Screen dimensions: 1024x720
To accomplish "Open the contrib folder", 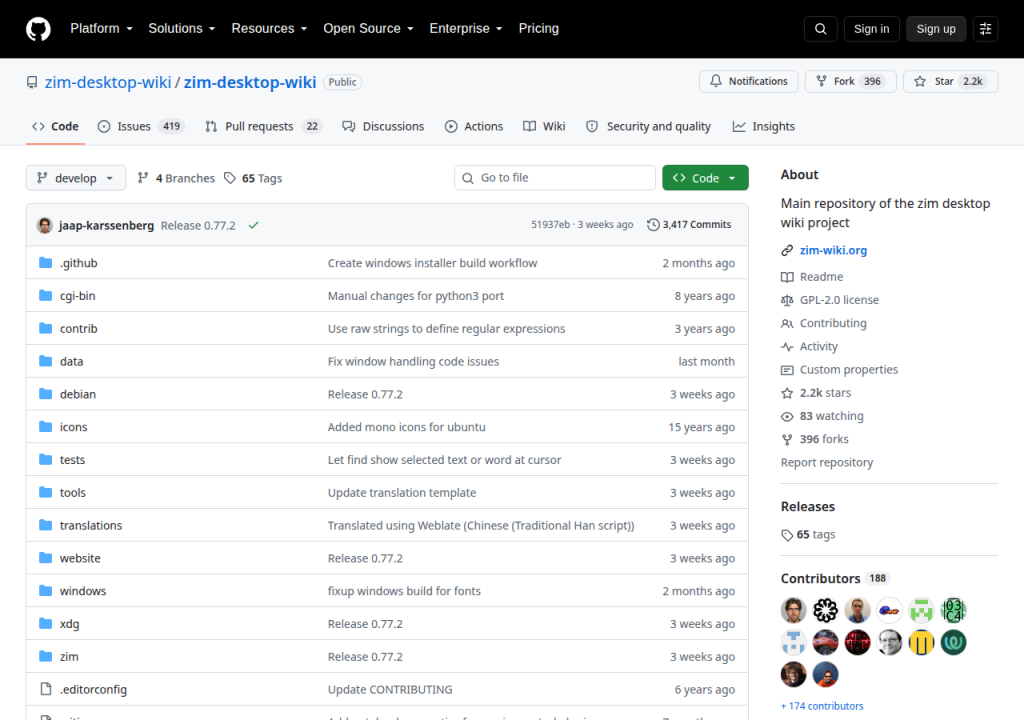I will pos(78,329).
